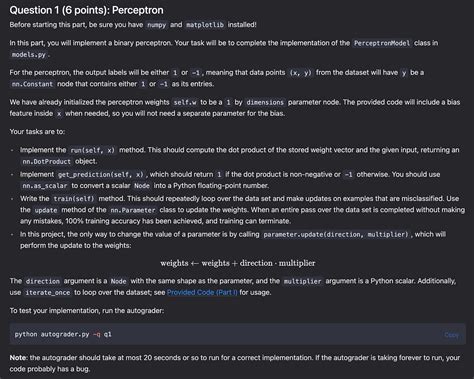Screen dimensions: 474x379
Task: Select the numpy inline code label
Action: pos(156,25)
